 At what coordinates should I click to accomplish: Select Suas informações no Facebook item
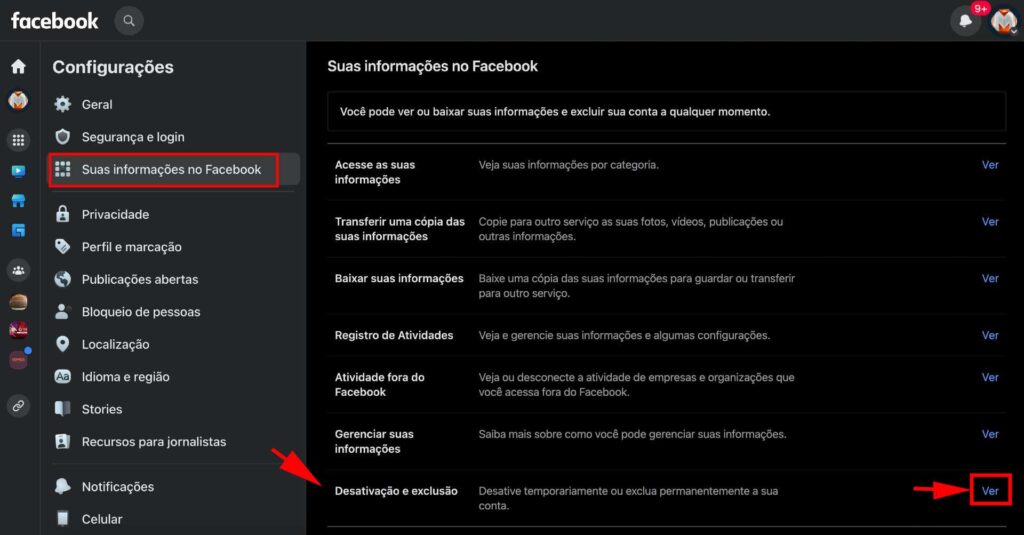(x=171, y=170)
